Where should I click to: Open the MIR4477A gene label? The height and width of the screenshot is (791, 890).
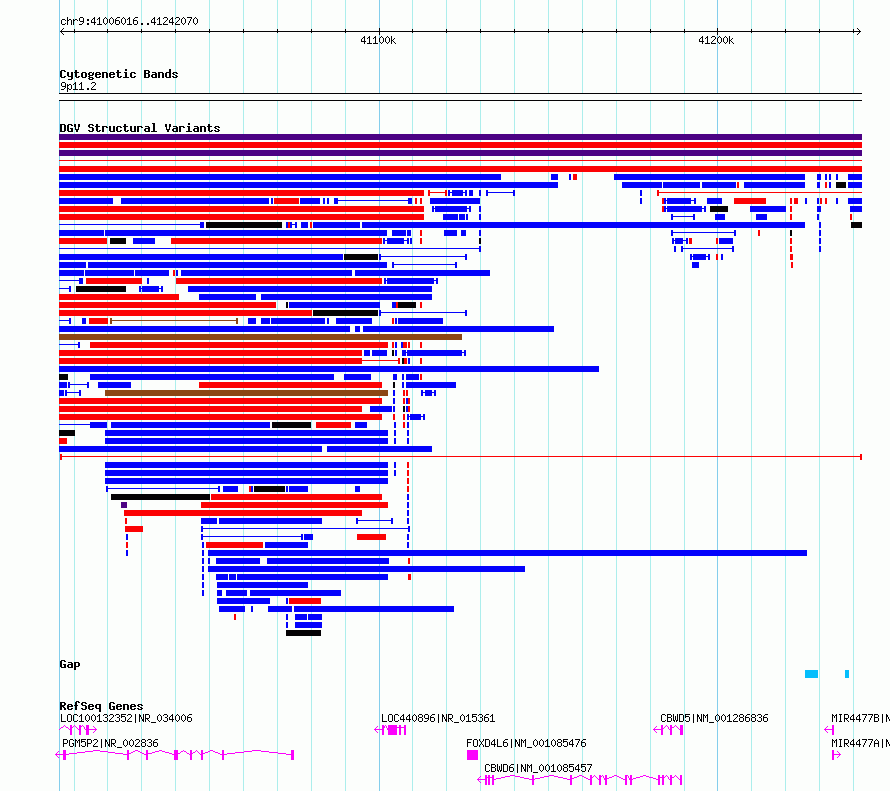coord(860,743)
